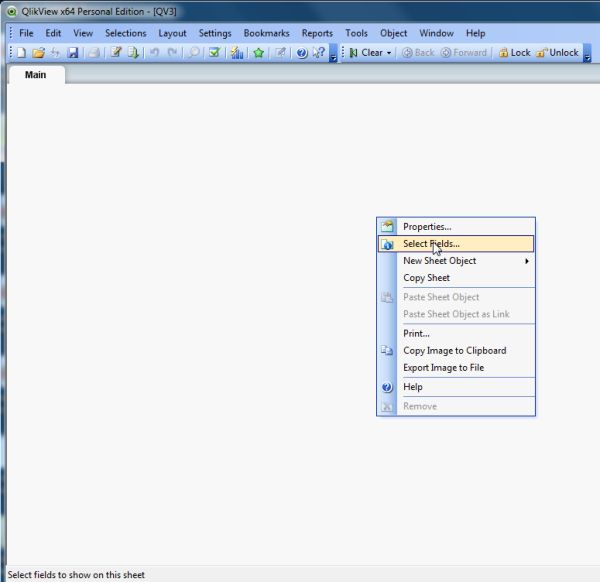Click the QlikView logo in title bar
The image size is (600, 582).
12,12
